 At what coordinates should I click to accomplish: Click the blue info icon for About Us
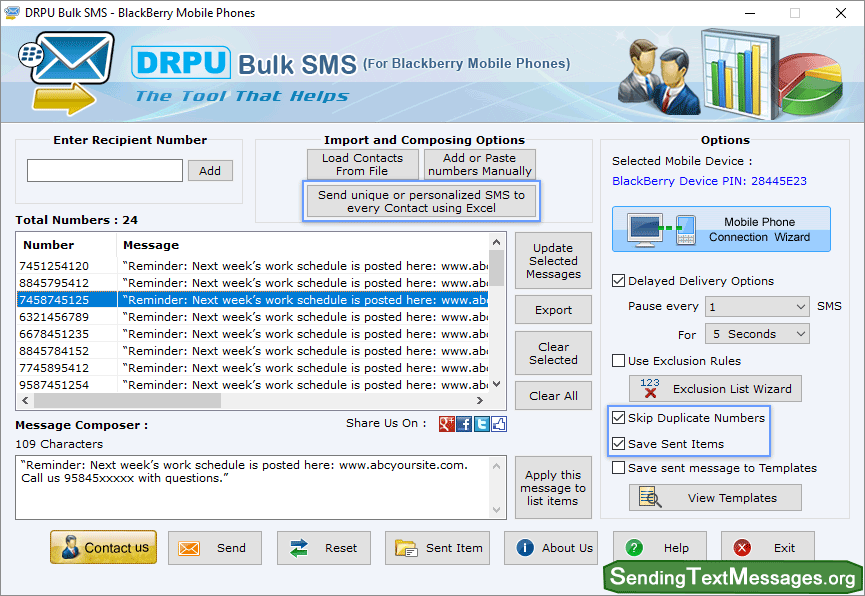[x=525, y=547]
